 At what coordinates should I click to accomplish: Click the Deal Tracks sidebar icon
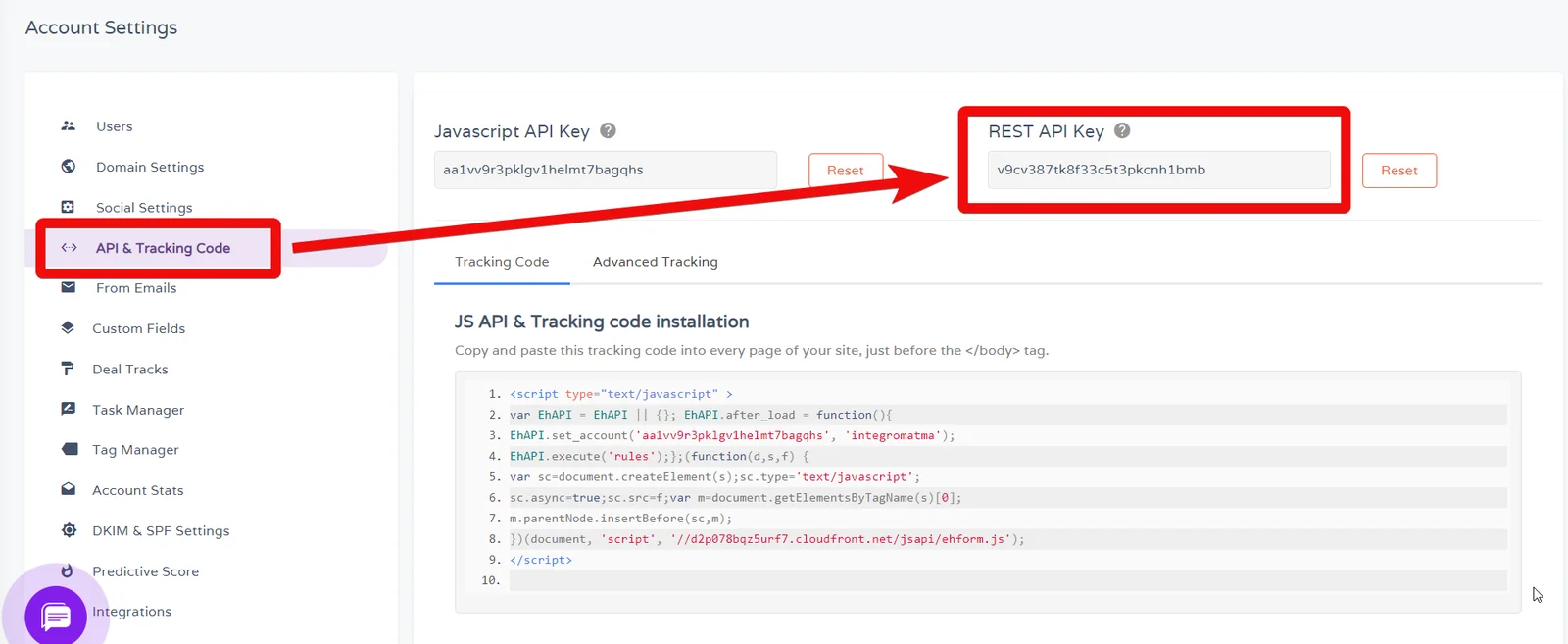68,369
